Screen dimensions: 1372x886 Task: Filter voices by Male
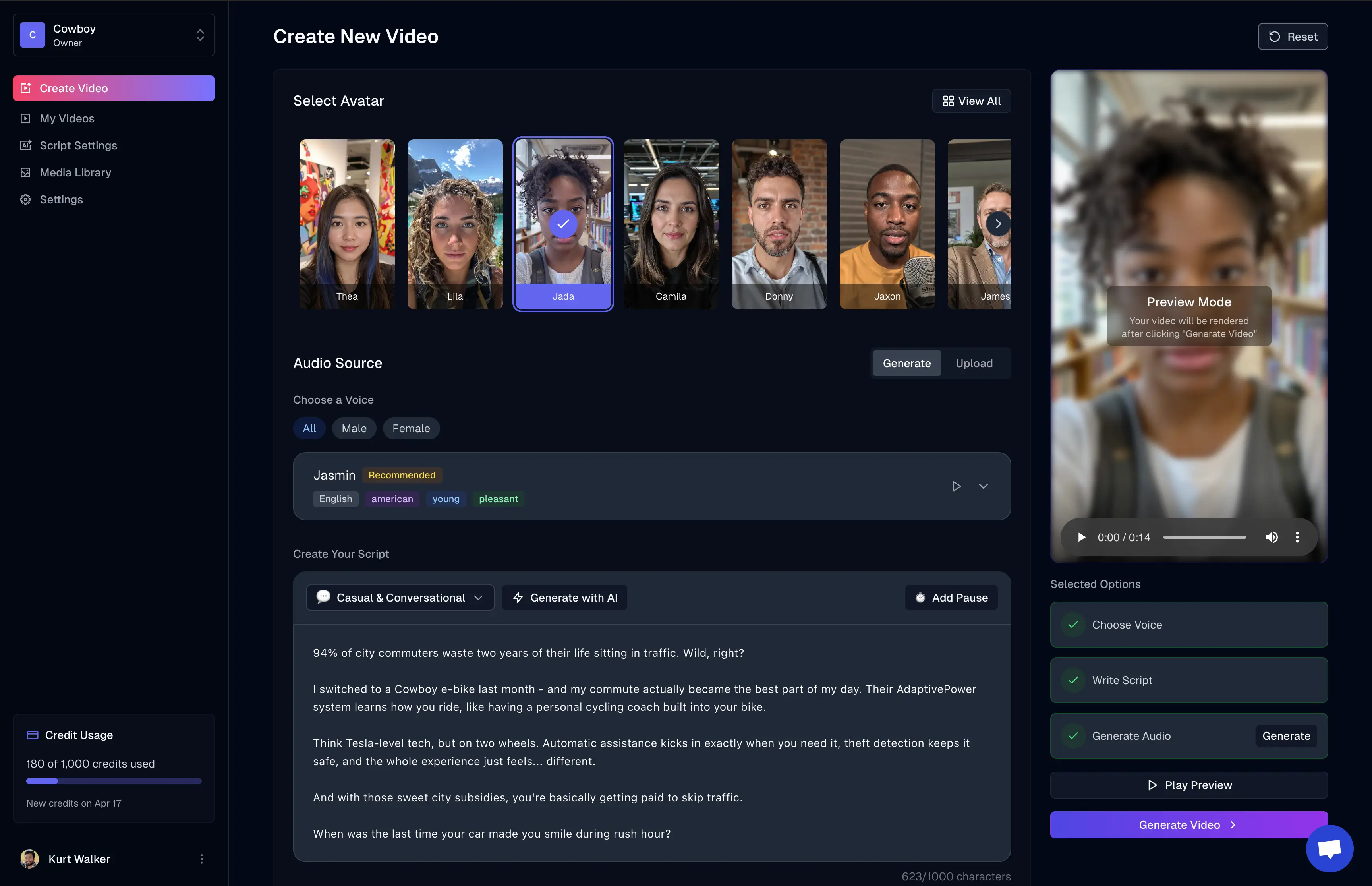(x=354, y=428)
